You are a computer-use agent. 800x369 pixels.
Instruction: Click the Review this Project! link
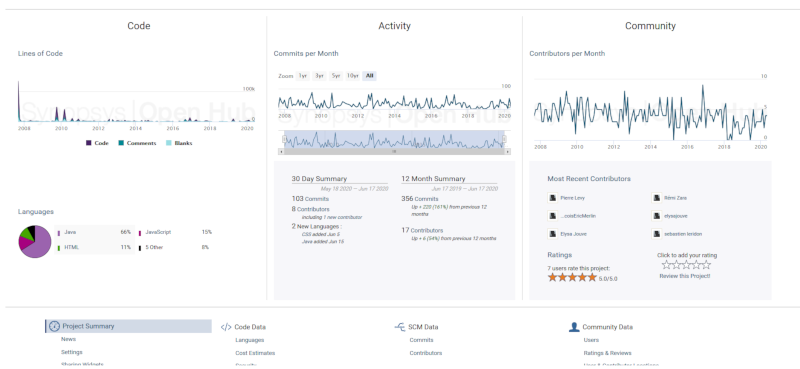[x=685, y=276]
